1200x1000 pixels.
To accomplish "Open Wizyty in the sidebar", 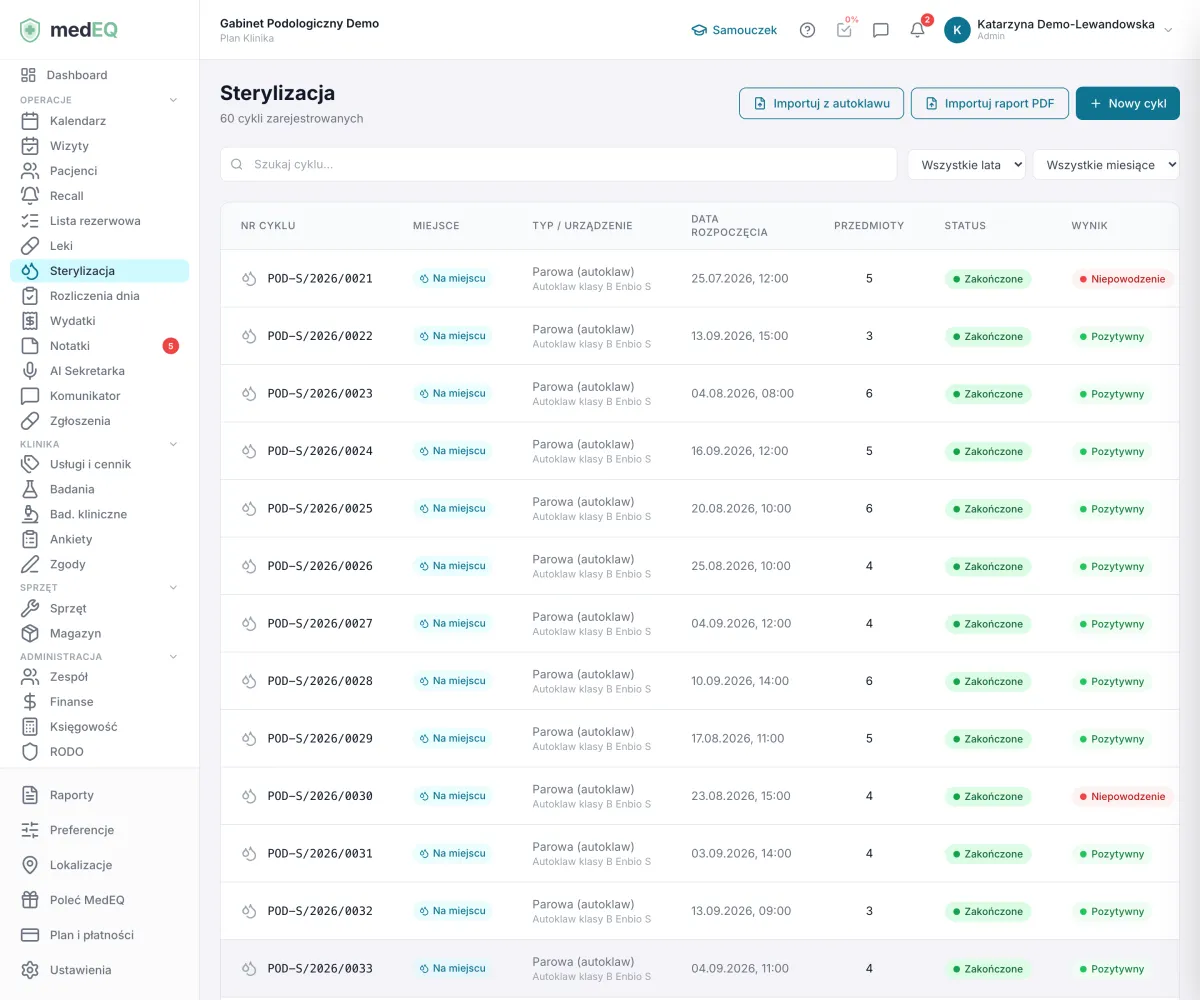I will pyautogui.click(x=100, y=146).
